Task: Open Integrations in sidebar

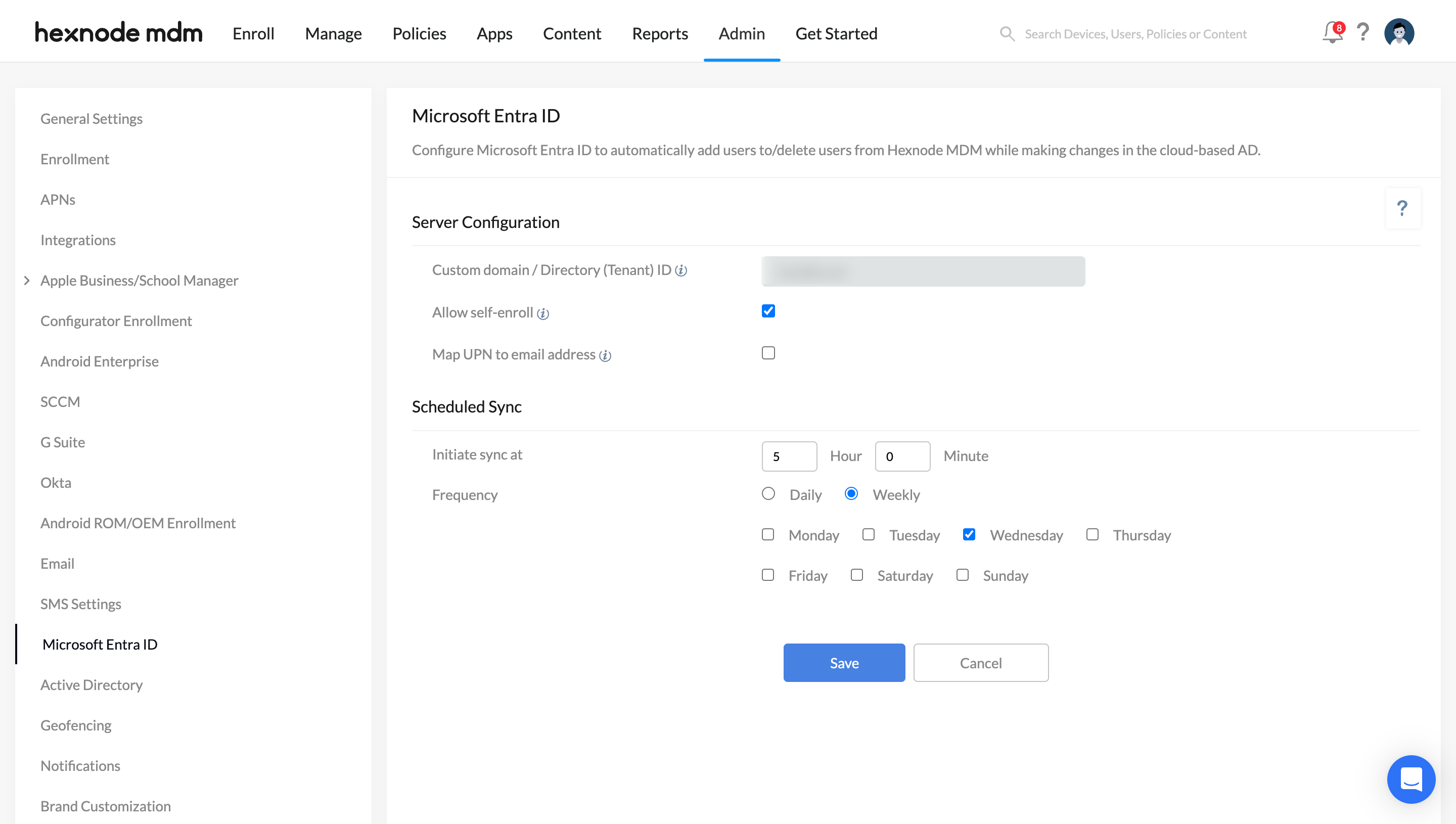Action: click(x=78, y=240)
